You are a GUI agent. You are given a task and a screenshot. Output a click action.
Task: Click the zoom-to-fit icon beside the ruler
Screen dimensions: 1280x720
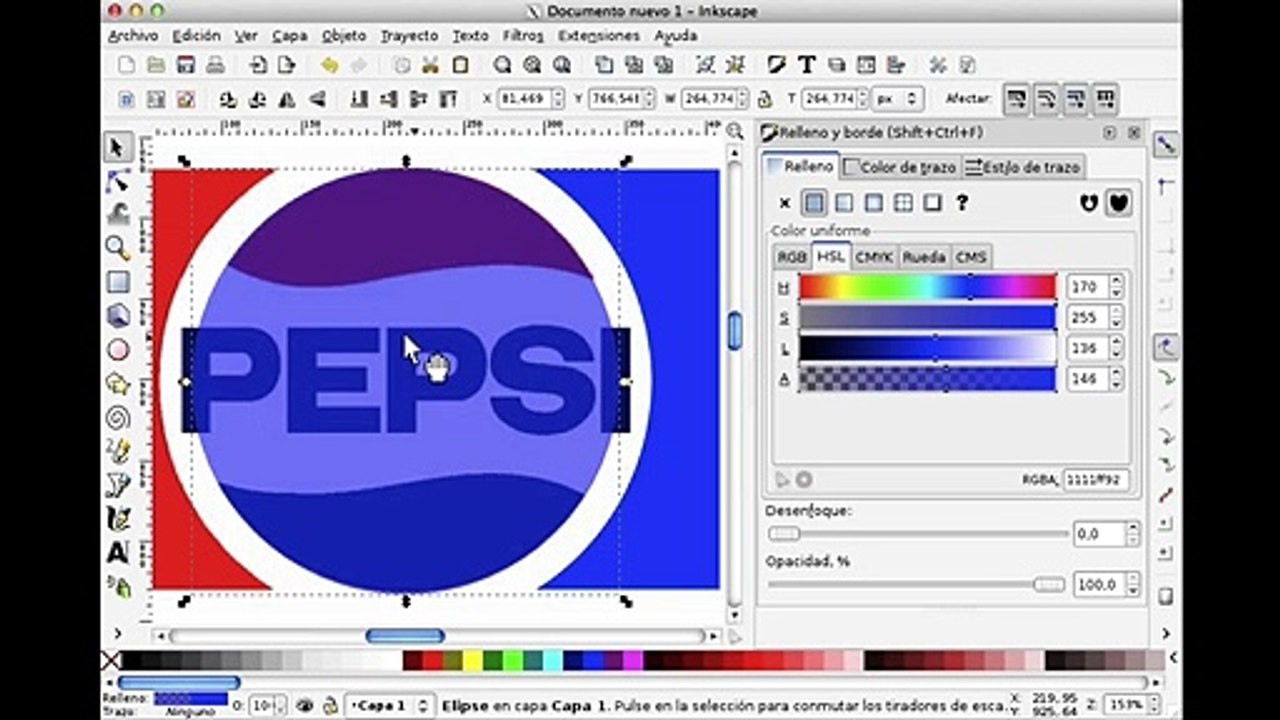point(735,130)
